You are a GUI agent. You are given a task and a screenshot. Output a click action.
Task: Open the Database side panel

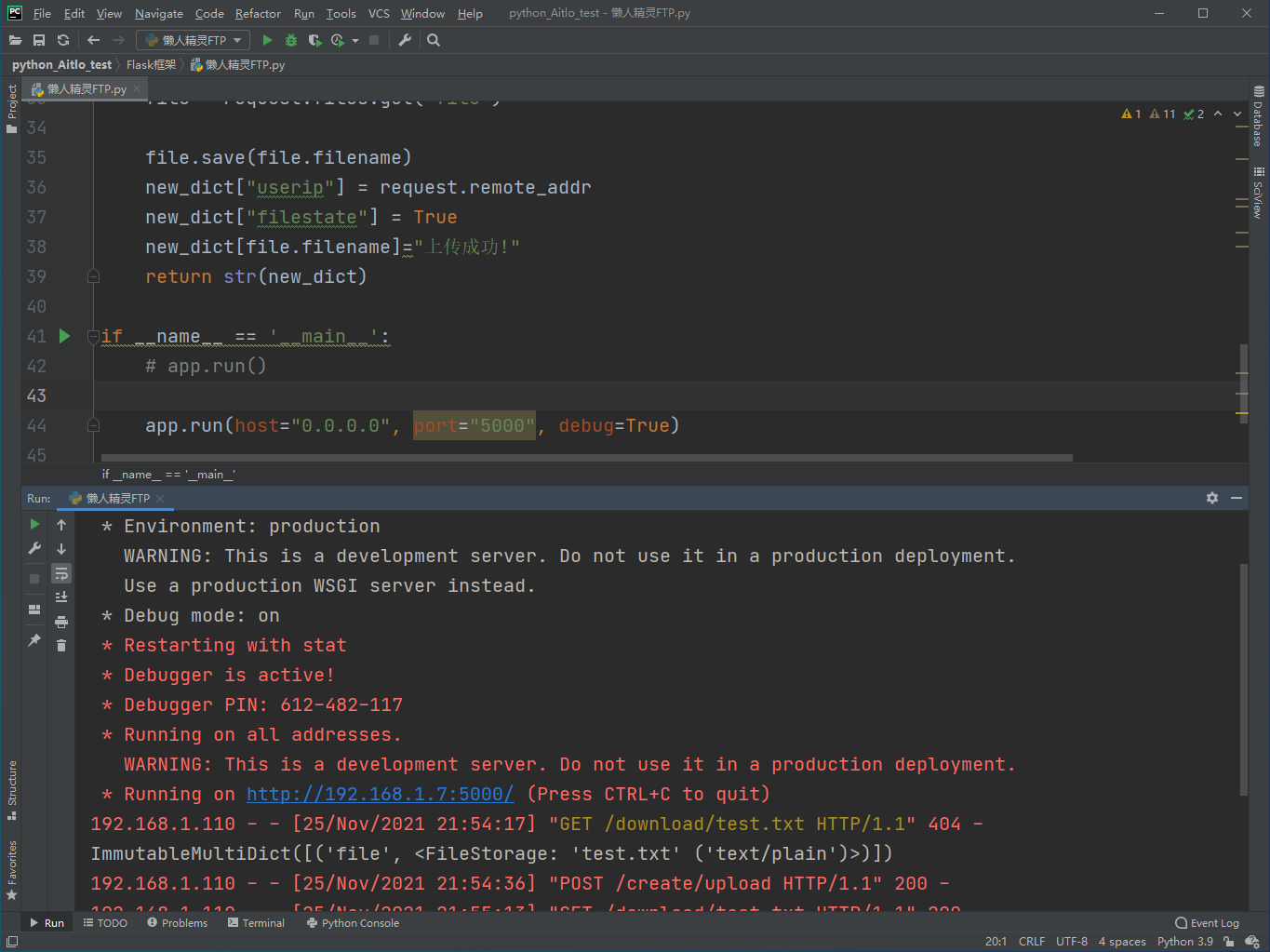click(1258, 116)
